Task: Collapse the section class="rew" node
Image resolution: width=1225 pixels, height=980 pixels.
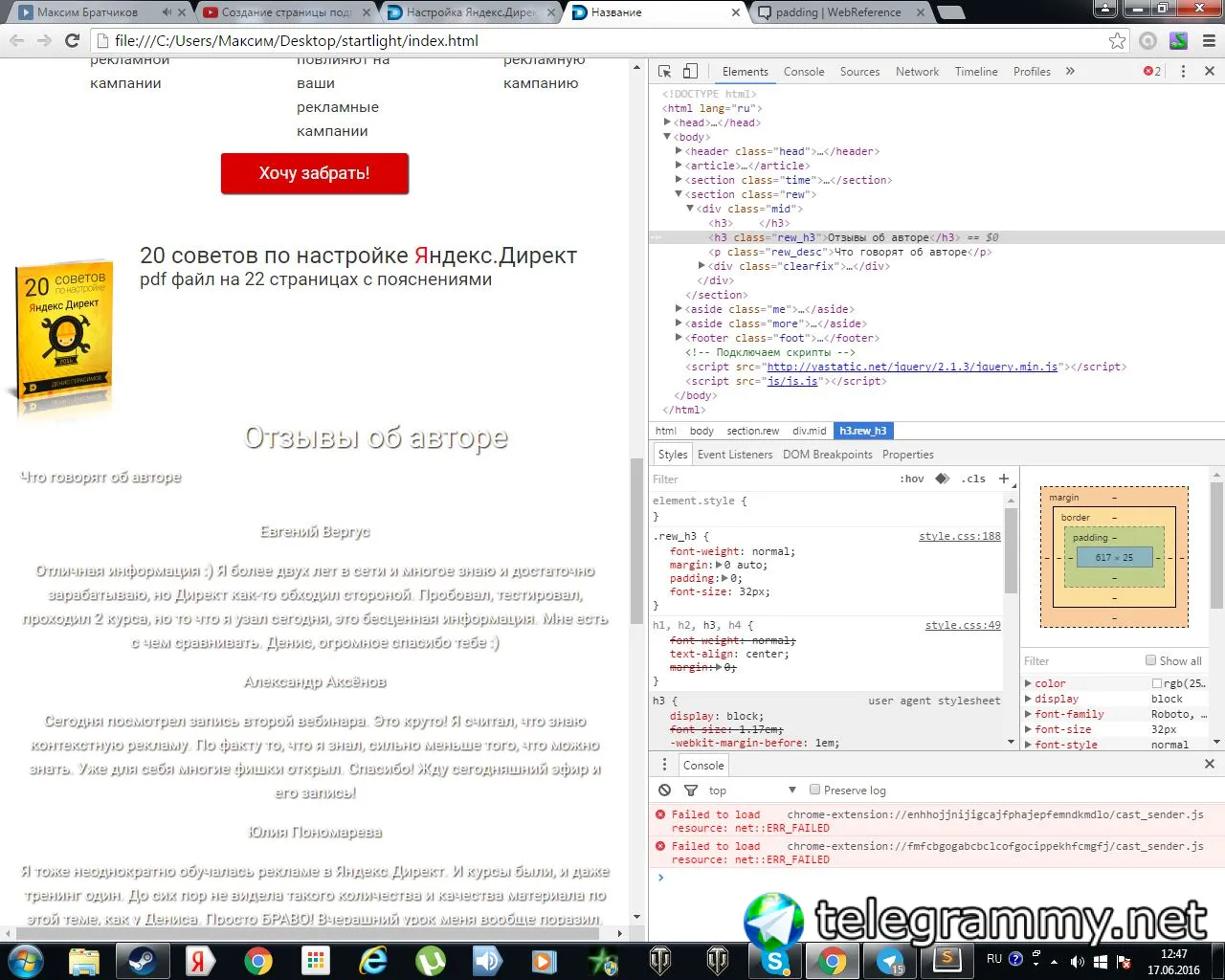Action: (x=679, y=194)
